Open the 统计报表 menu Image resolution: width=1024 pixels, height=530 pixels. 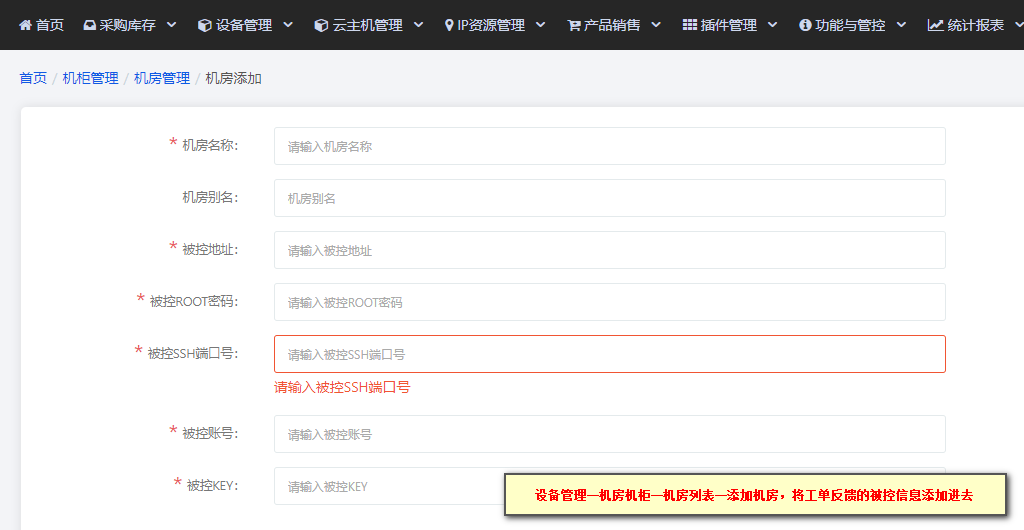pos(976,25)
